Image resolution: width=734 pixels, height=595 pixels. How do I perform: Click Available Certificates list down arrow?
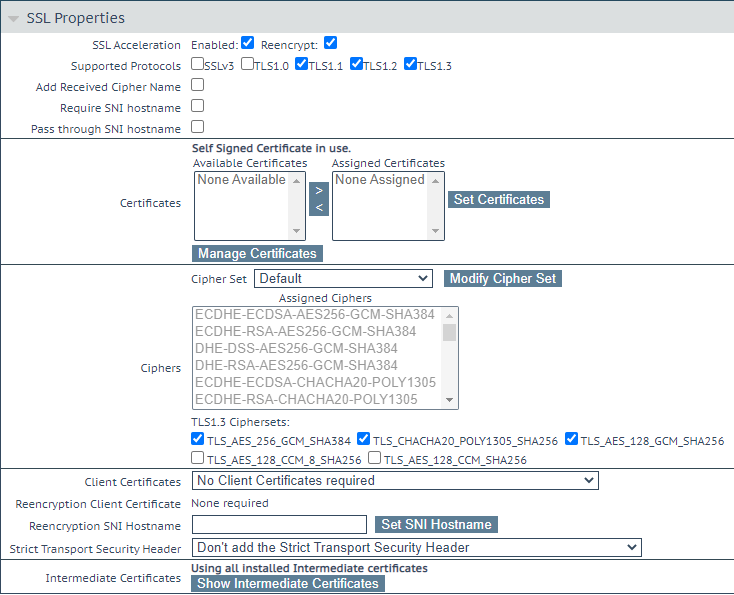[x=296, y=231]
